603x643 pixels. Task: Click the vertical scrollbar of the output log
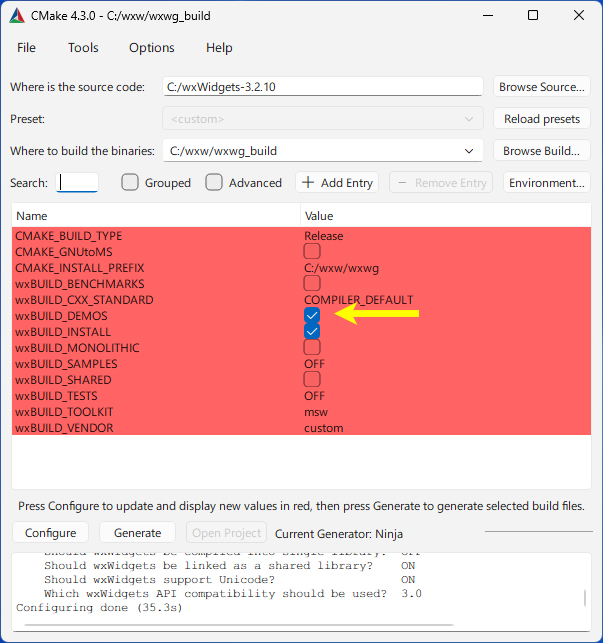coord(585,598)
